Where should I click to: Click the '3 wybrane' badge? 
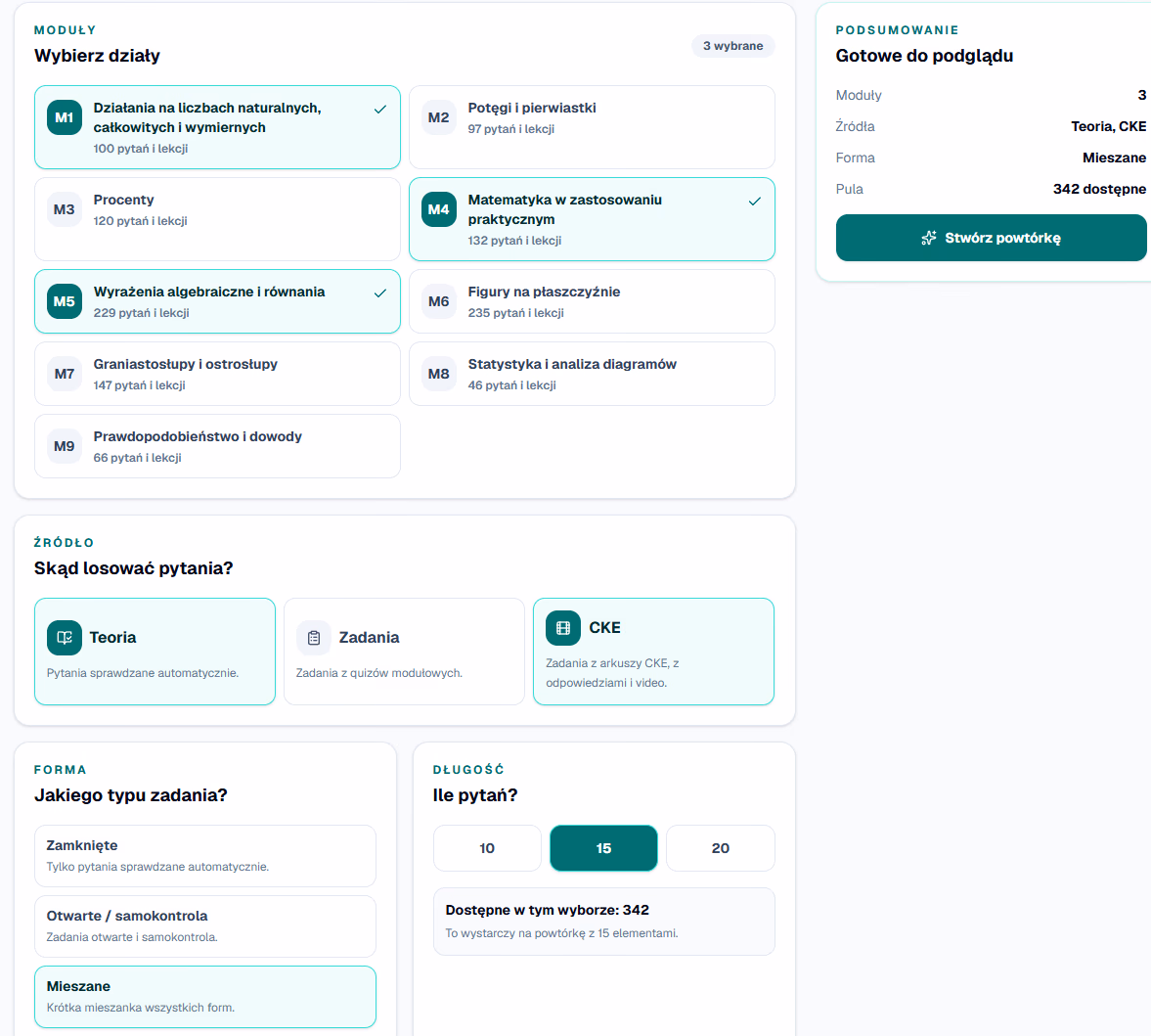click(x=732, y=46)
